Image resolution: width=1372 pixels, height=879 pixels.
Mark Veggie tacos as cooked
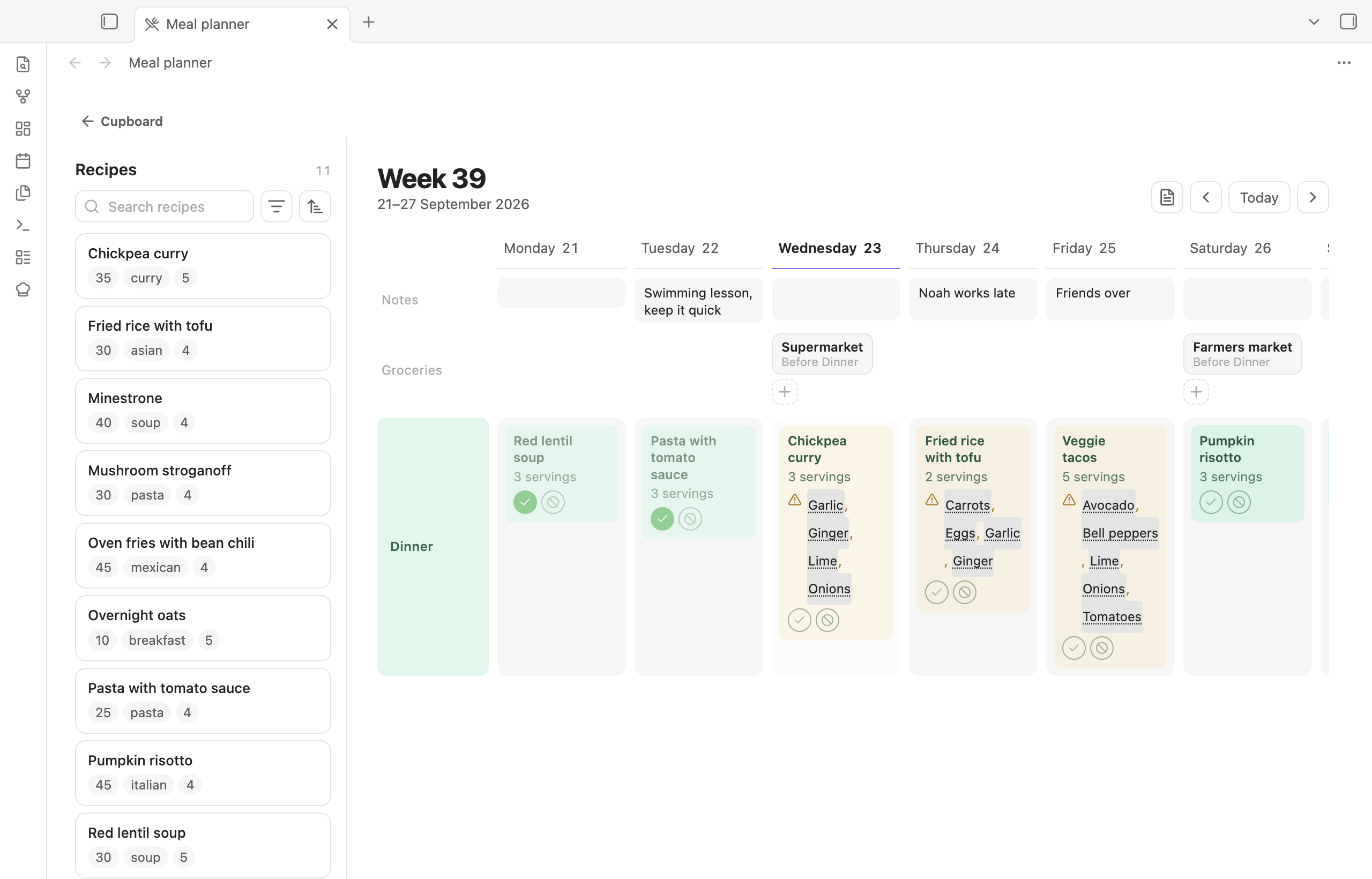tap(1073, 648)
